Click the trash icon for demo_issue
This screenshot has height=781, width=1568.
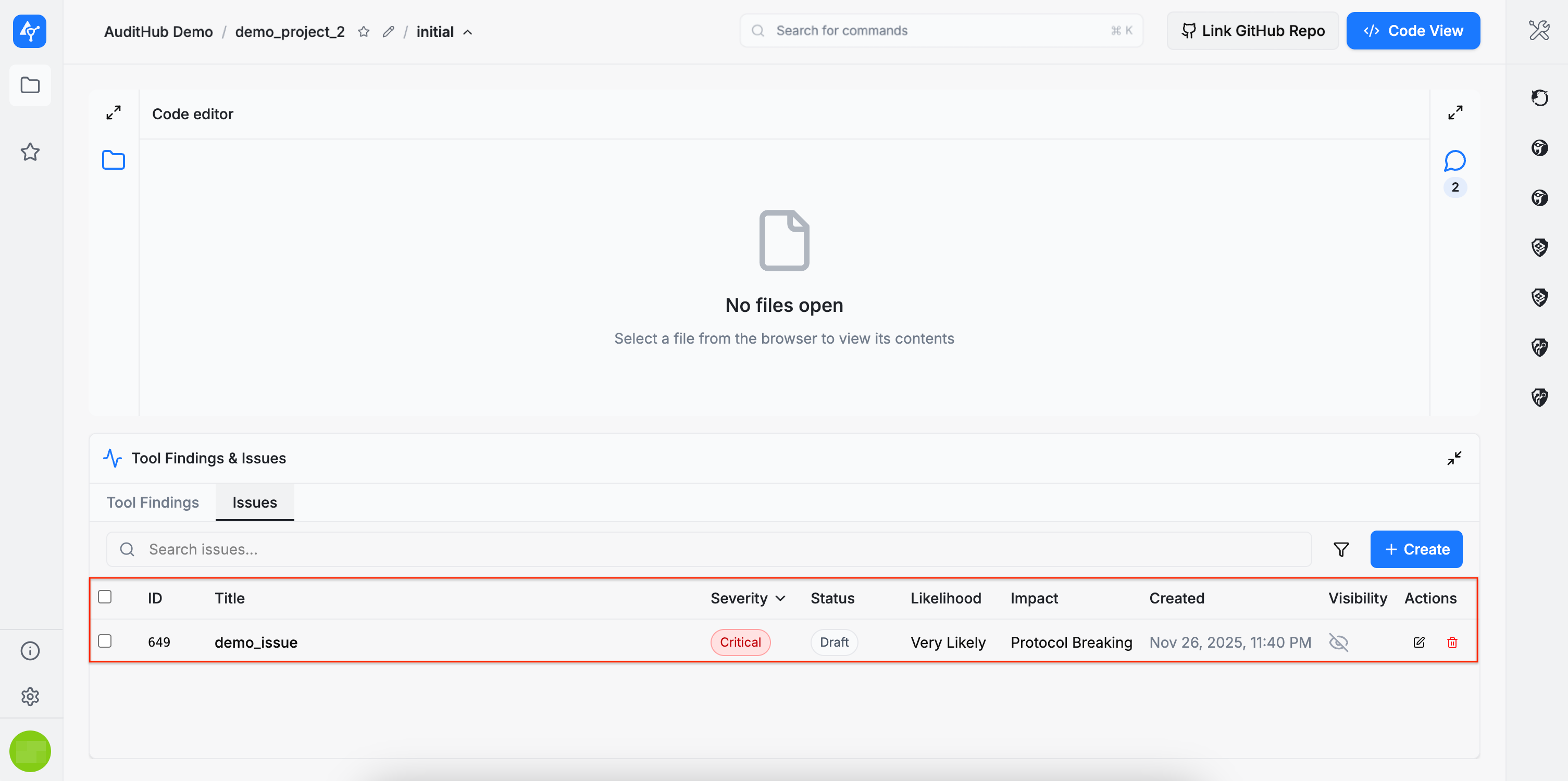pos(1452,643)
